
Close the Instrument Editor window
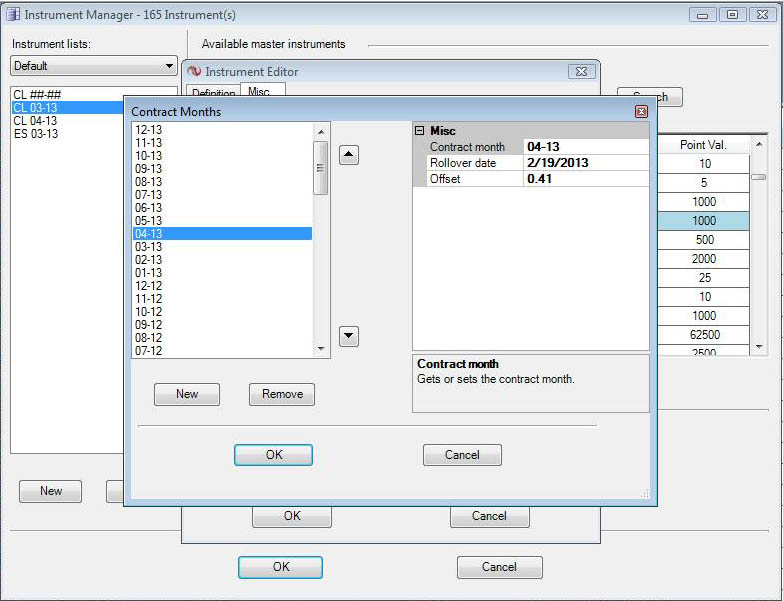click(x=582, y=71)
